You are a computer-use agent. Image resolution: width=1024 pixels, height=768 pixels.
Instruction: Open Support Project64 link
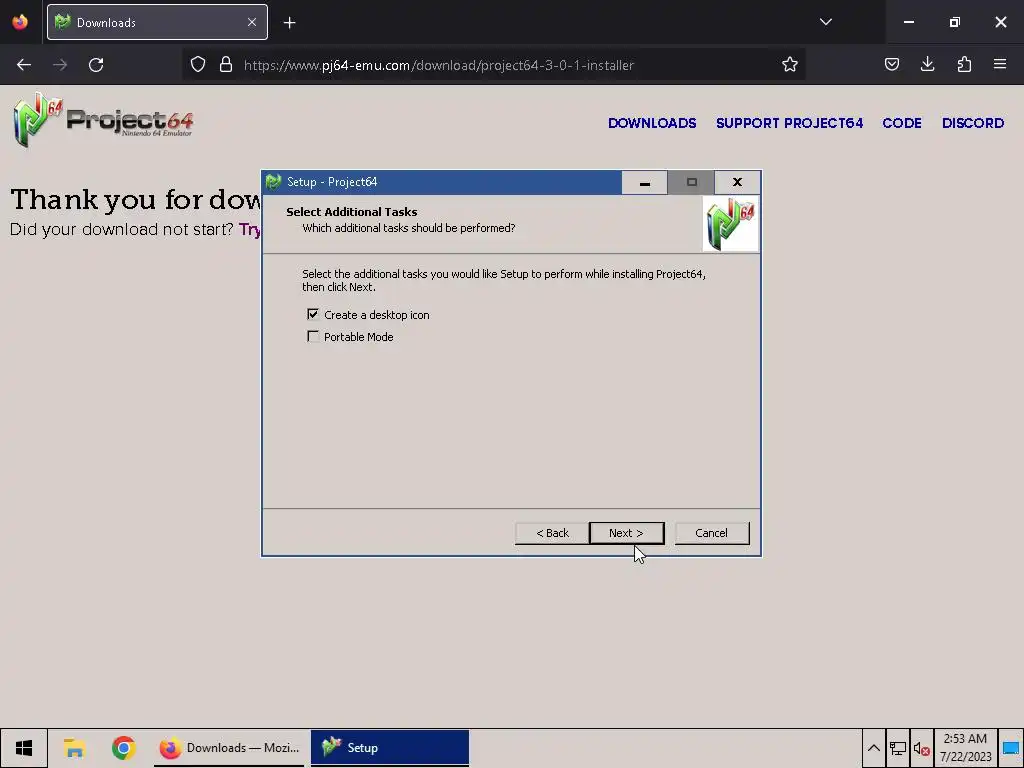point(789,123)
